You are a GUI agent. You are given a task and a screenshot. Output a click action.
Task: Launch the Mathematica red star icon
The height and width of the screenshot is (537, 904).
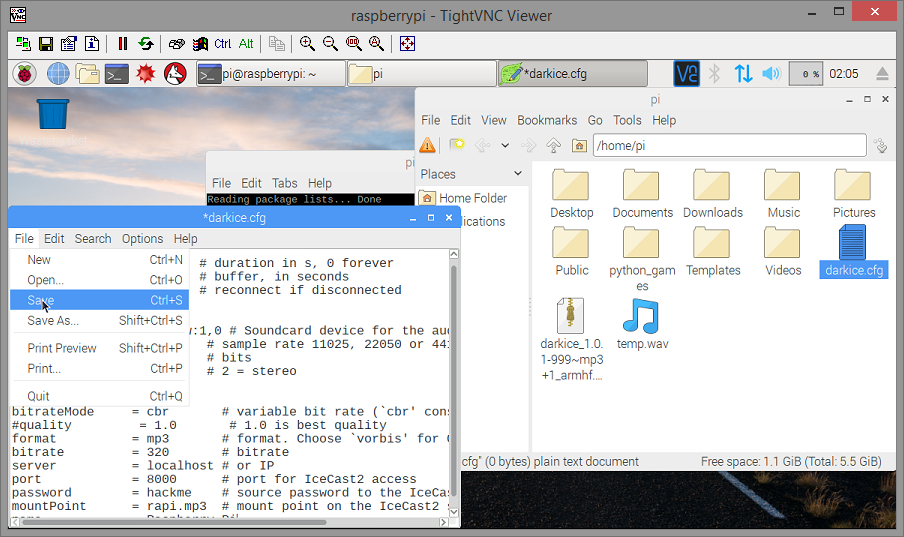tap(145, 74)
